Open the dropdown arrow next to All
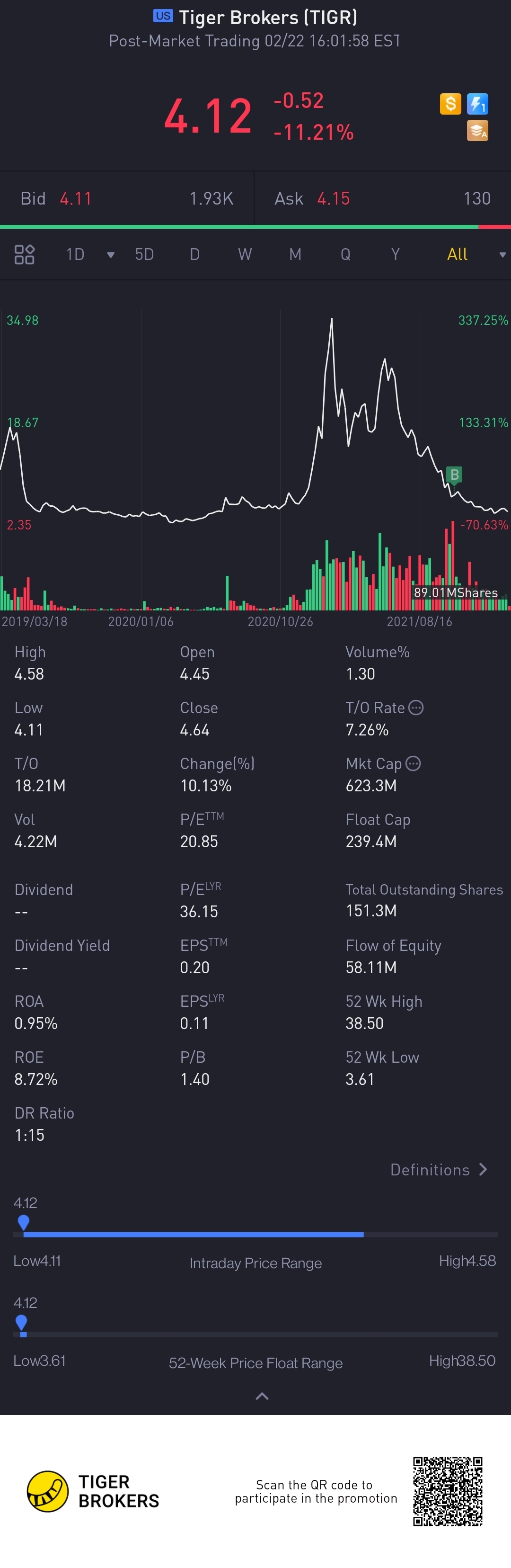Viewport: 511px width, 1568px height. [x=502, y=255]
